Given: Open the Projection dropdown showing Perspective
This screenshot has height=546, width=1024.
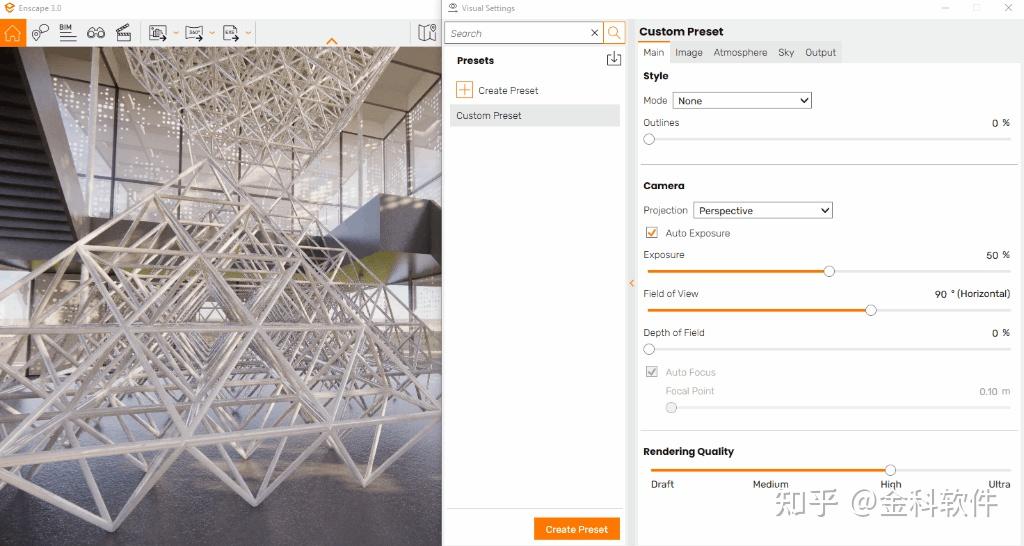Looking at the screenshot, I should pyautogui.click(x=763, y=210).
